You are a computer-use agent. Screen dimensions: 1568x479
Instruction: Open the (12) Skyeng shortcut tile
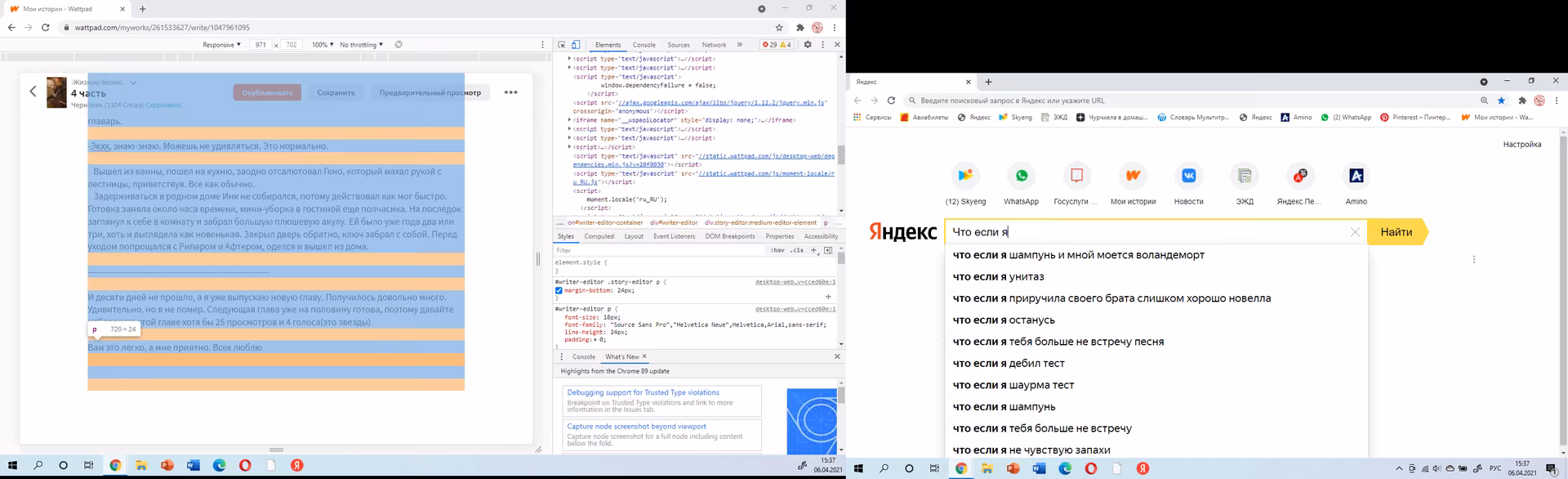click(x=965, y=184)
